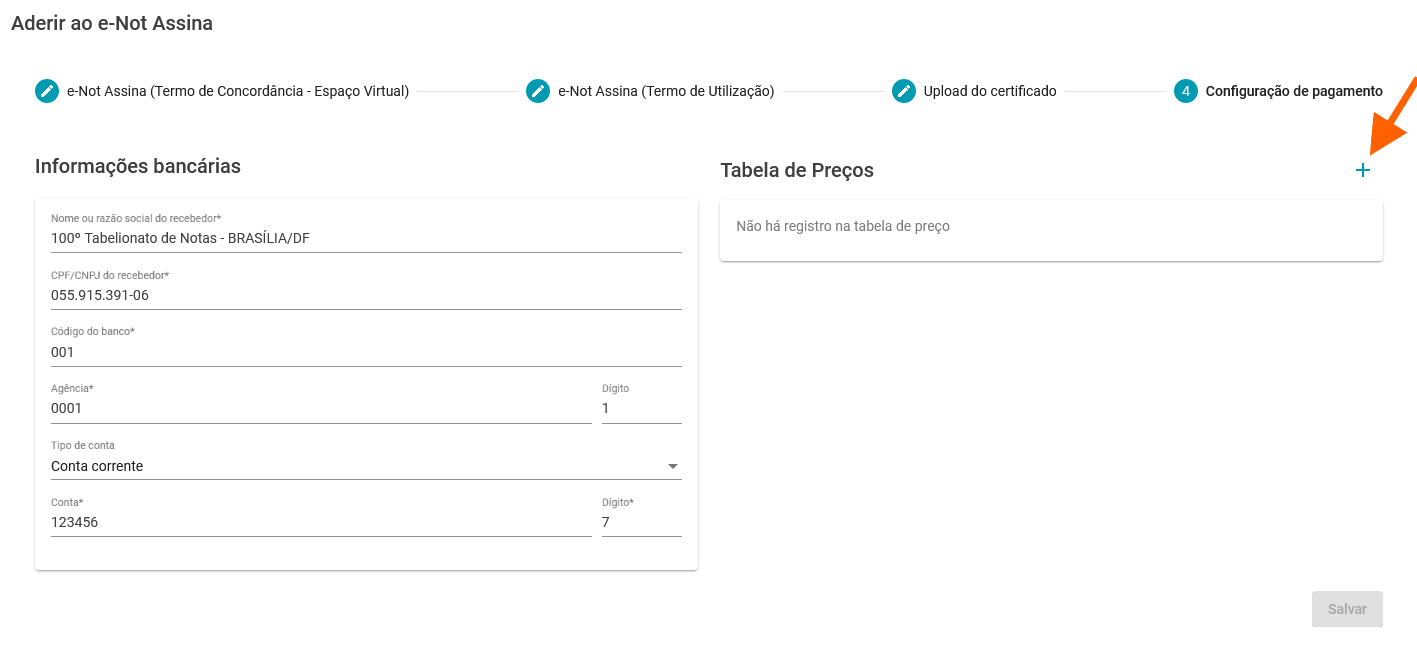Click pencil icon of Termo de Utilização step
The image size is (1417, 671).
[x=538, y=91]
